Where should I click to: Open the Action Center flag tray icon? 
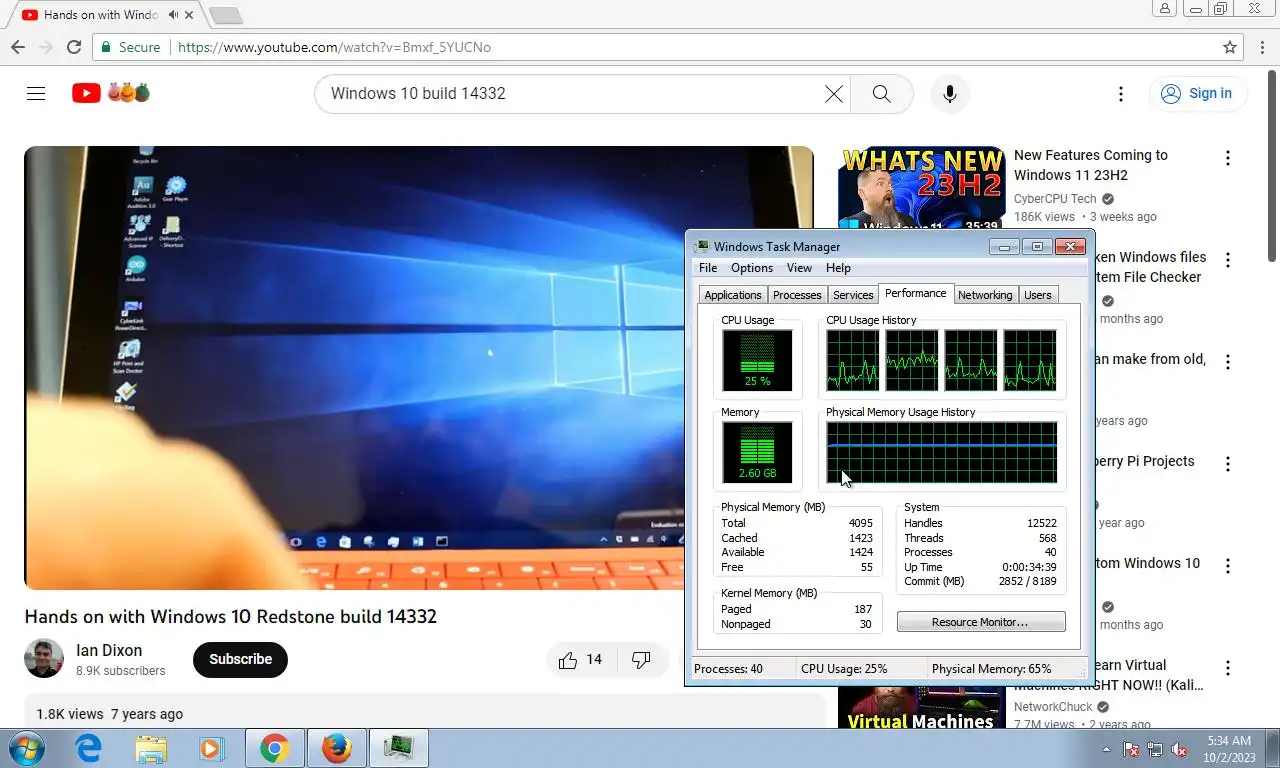point(1131,749)
